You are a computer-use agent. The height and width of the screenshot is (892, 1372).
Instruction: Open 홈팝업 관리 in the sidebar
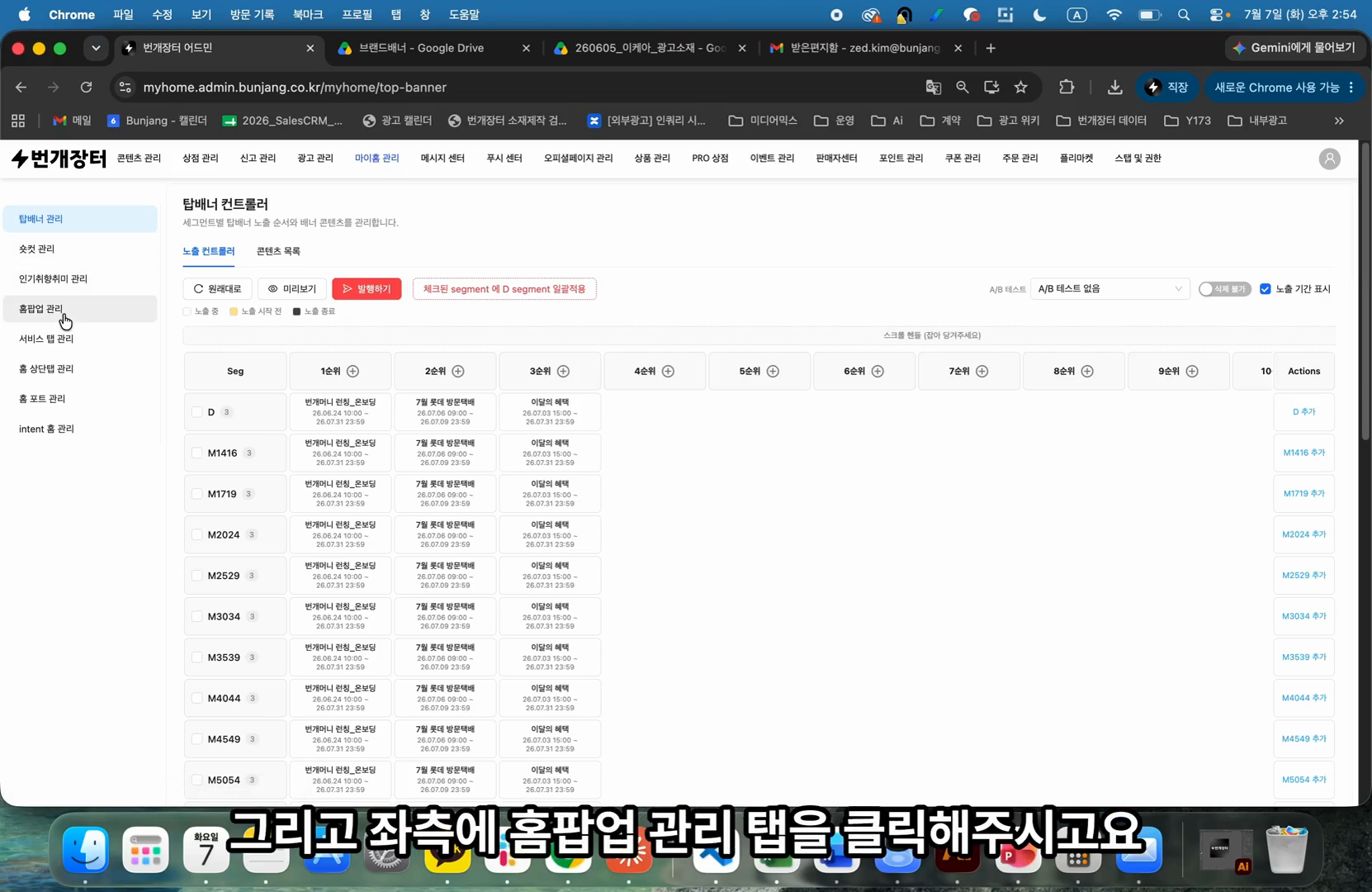80,309
